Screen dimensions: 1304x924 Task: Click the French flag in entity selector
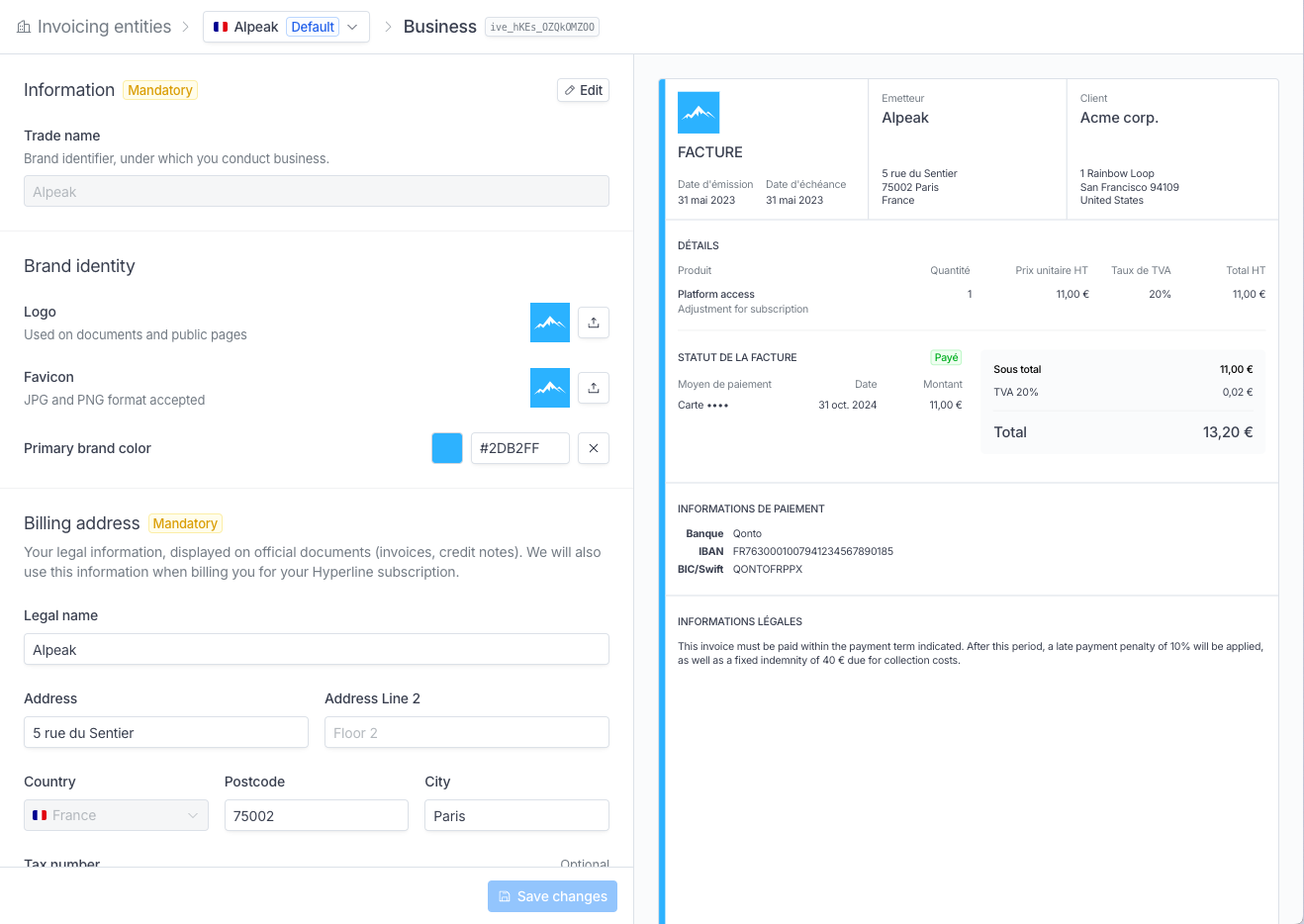point(221,27)
